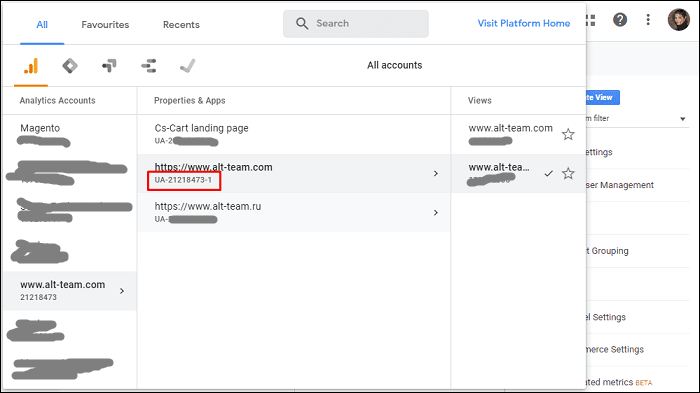The width and height of the screenshot is (700, 393).
Task: Select the Google Analytics product icon
Action: 31,66
